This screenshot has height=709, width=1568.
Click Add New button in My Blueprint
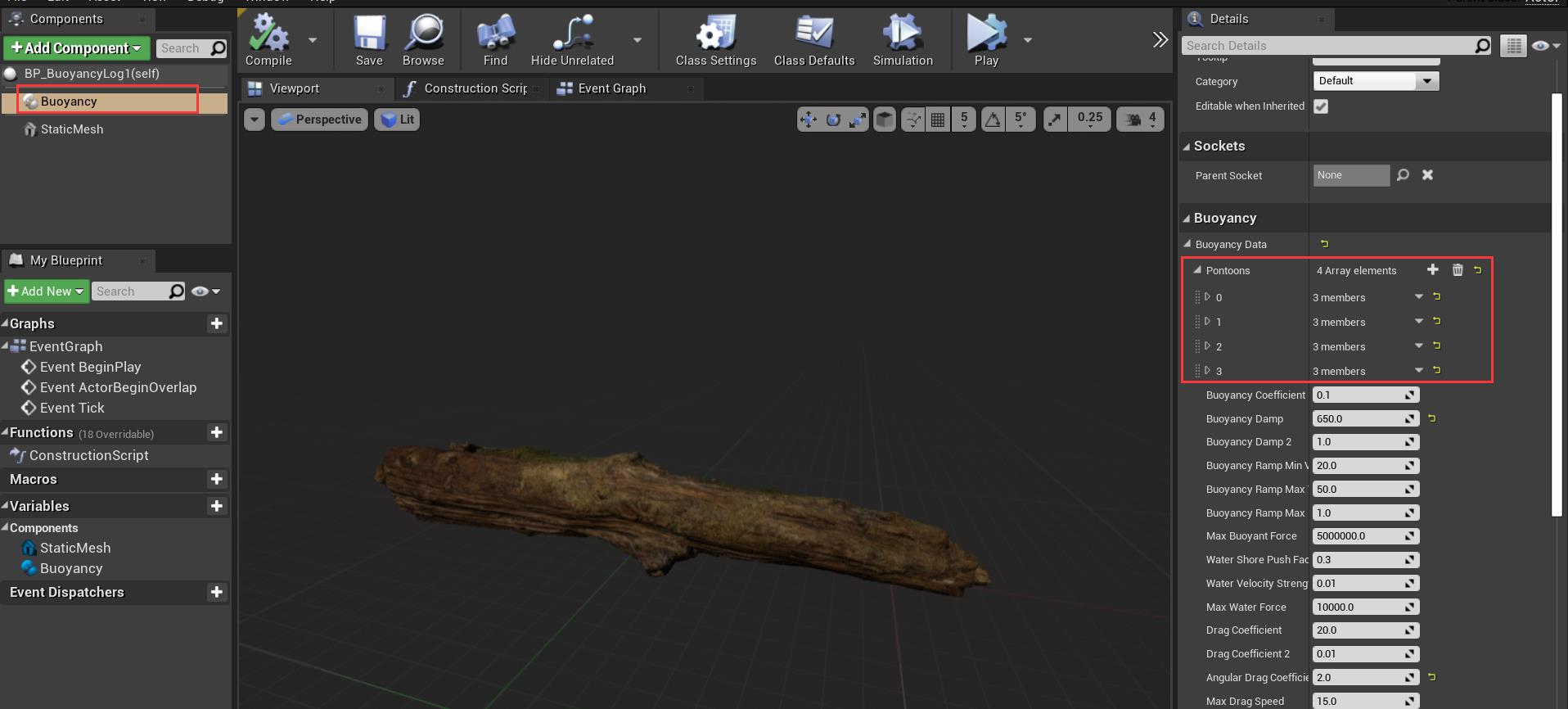point(47,291)
